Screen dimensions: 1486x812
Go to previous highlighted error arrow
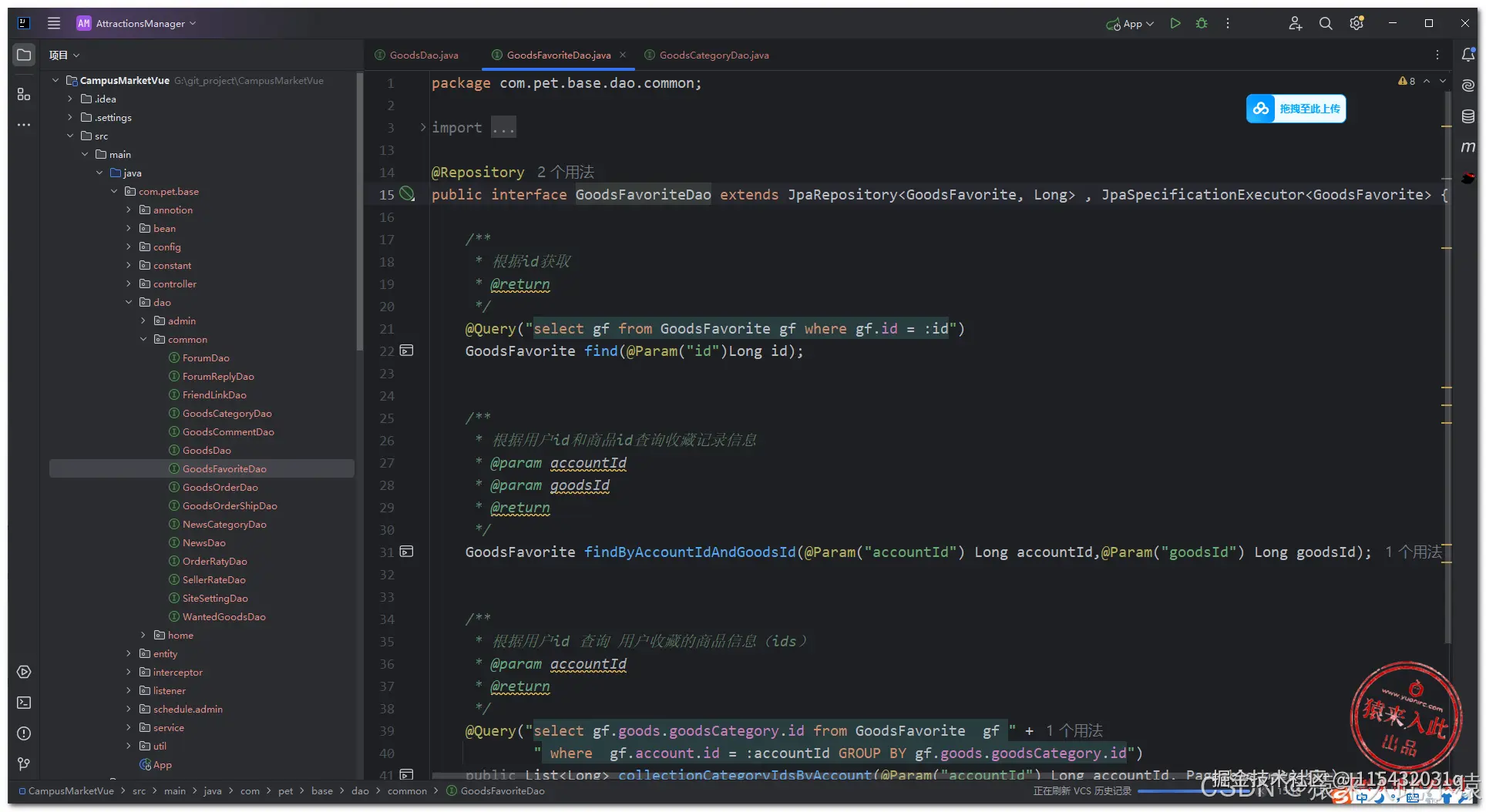pos(1427,81)
